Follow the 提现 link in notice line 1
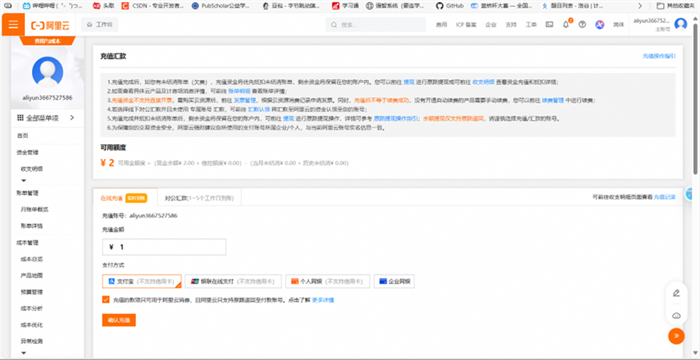This screenshot has width=700, height=360. click(409, 82)
